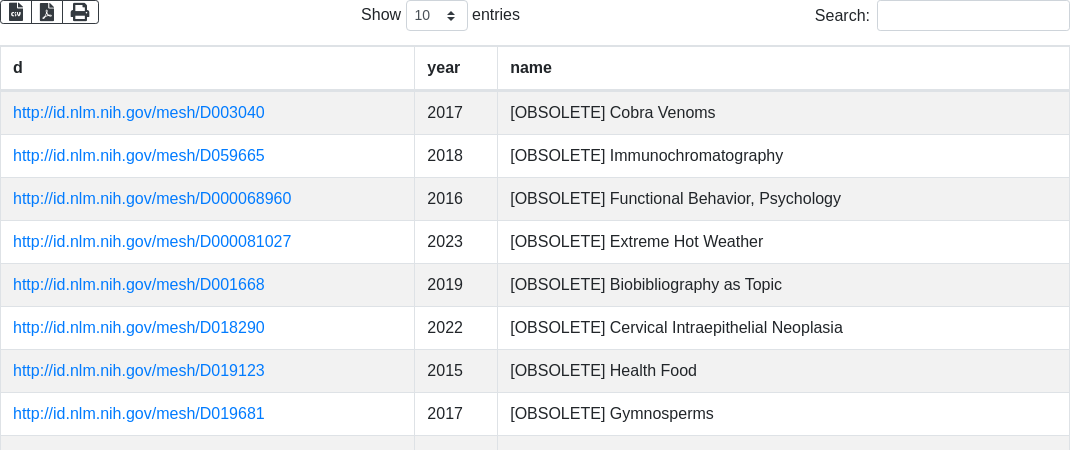This screenshot has height=450, width=1070.
Task: Follow the mesh/D000068960 link
Action: point(152,199)
